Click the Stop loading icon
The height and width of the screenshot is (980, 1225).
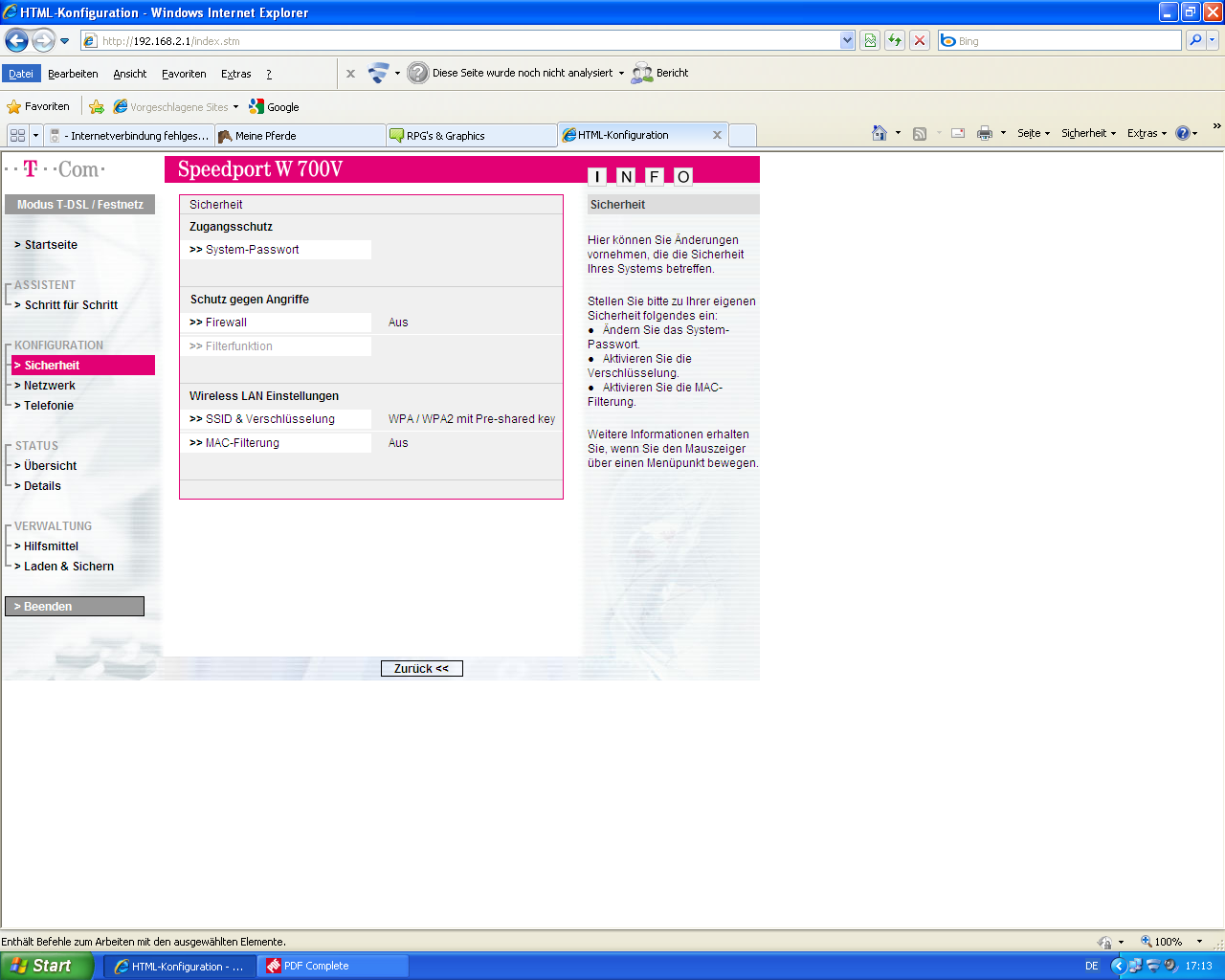920,40
